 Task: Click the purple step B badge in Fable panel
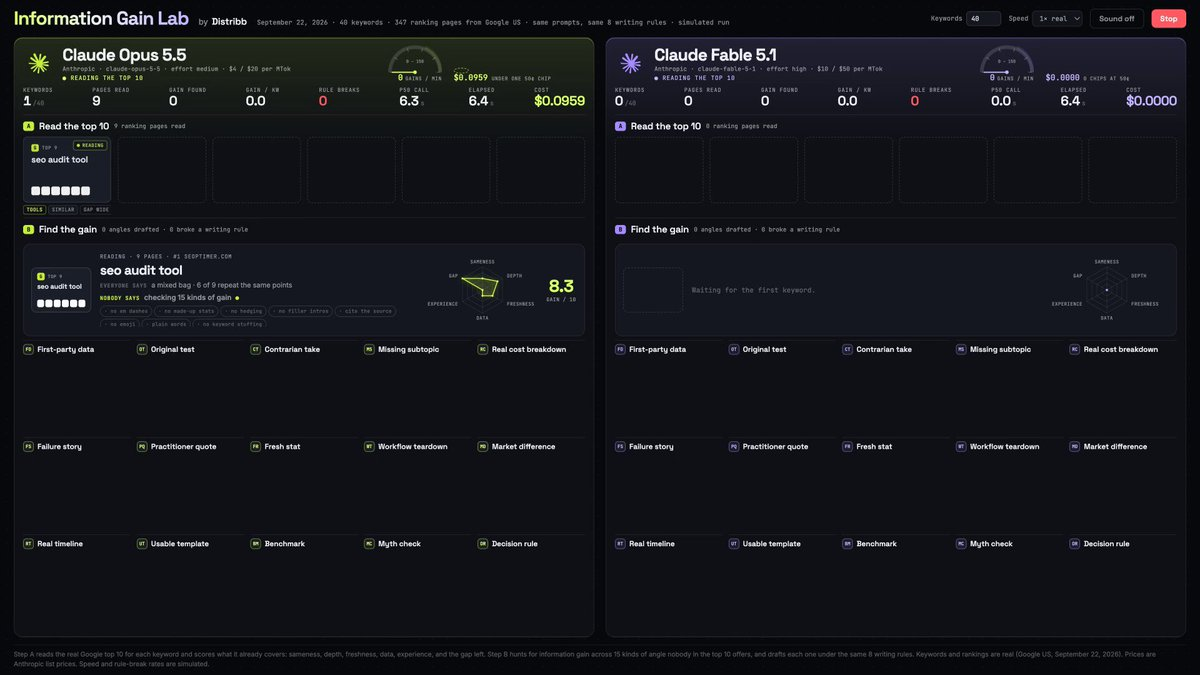point(620,229)
